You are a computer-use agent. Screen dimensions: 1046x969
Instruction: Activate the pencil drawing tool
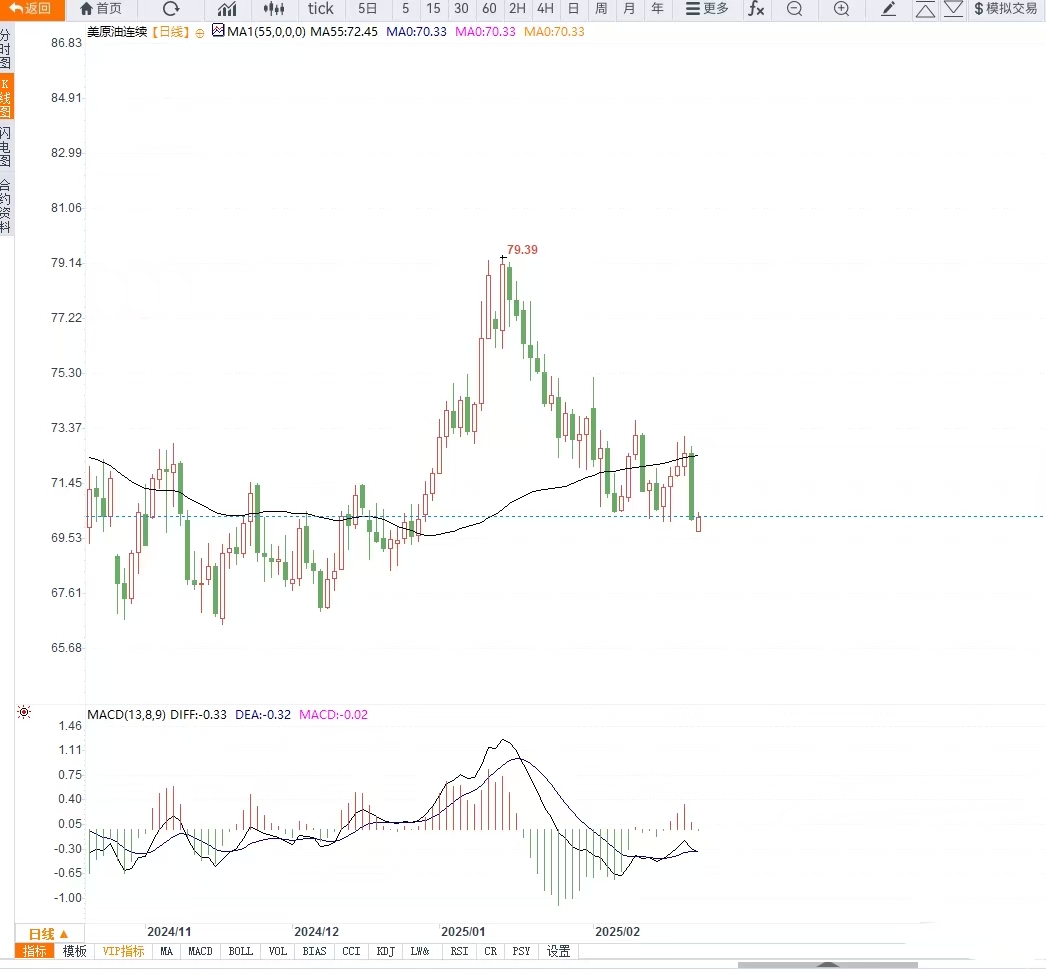point(889,9)
